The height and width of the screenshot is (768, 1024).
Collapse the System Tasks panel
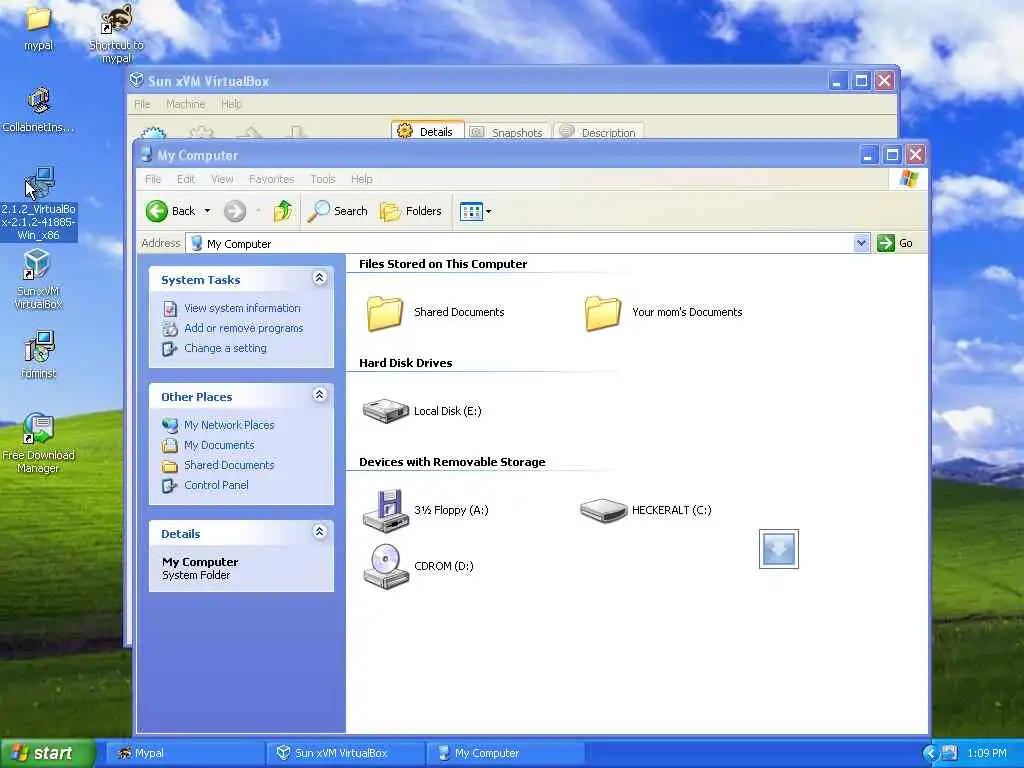click(x=319, y=278)
